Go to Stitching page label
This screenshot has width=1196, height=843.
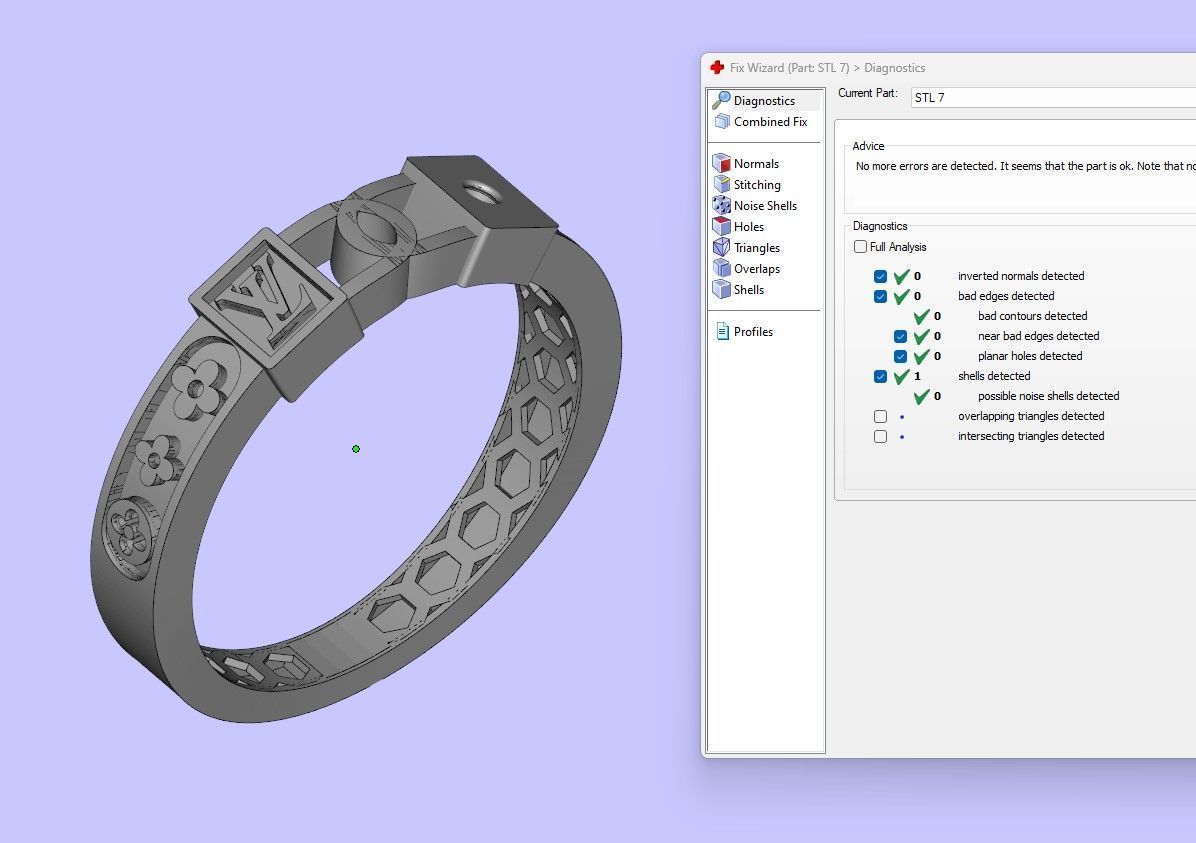pos(757,185)
